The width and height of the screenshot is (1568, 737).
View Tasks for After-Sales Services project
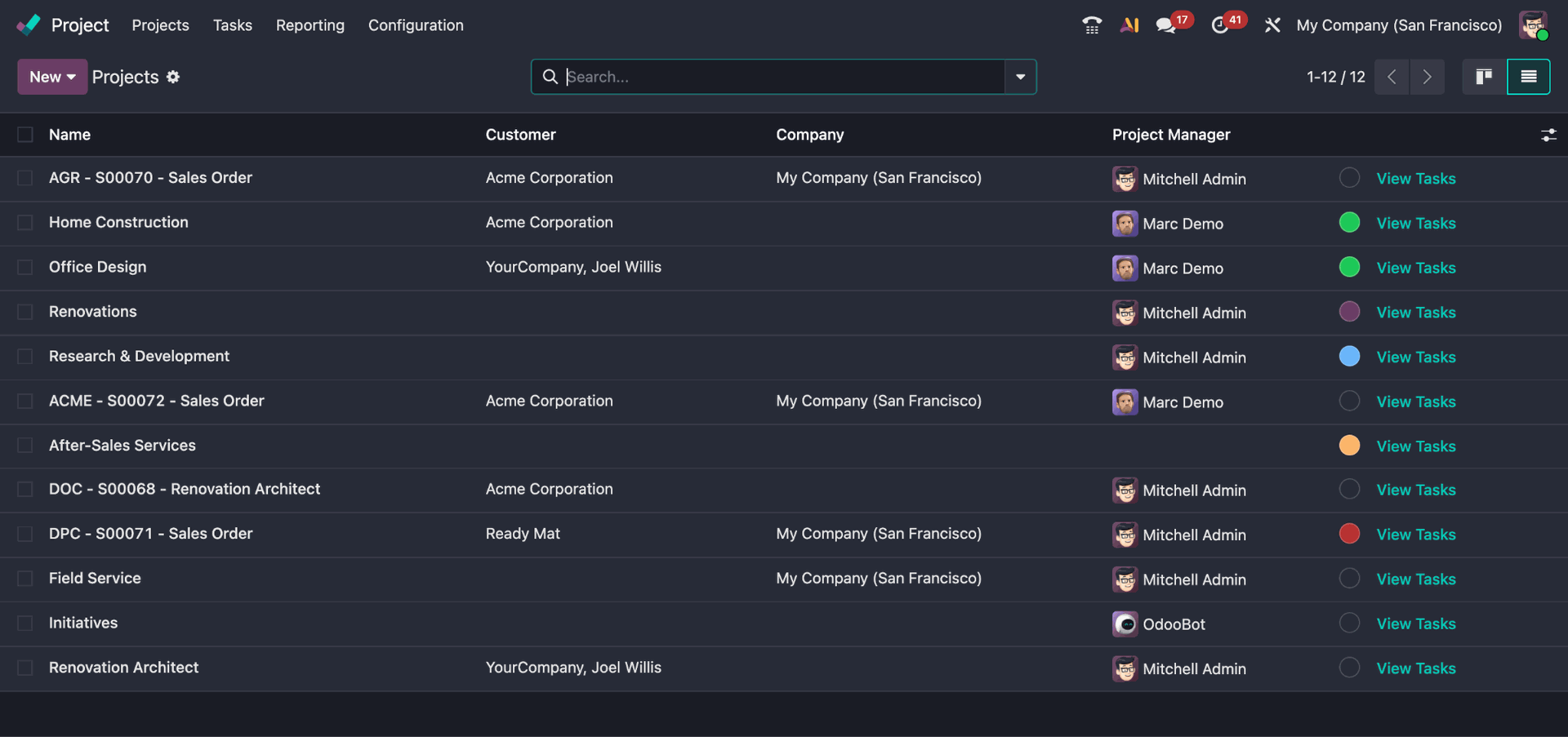[1416, 446]
